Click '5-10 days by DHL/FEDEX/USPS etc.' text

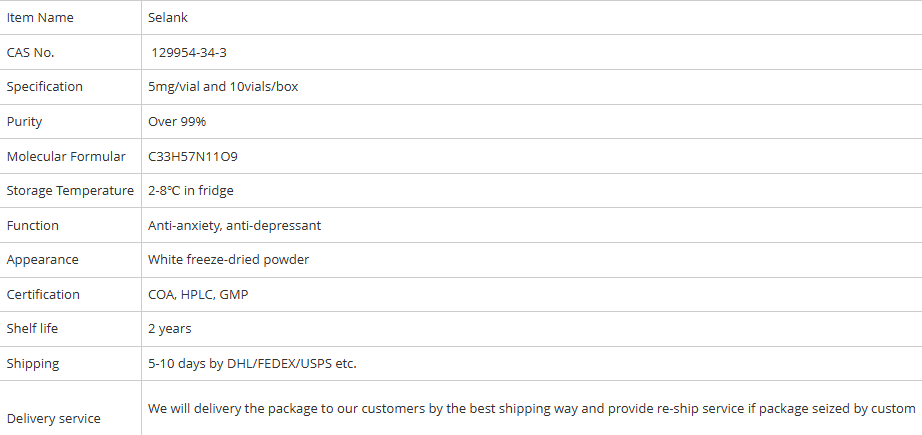pyautogui.click(x=252, y=364)
